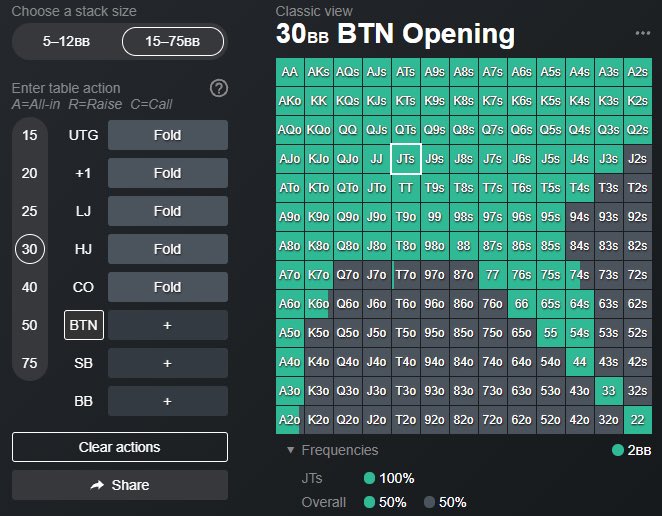Image resolution: width=662 pixels, height=516 pixels.
Task: Select the T4s hand cell
Action: (580, 188)
